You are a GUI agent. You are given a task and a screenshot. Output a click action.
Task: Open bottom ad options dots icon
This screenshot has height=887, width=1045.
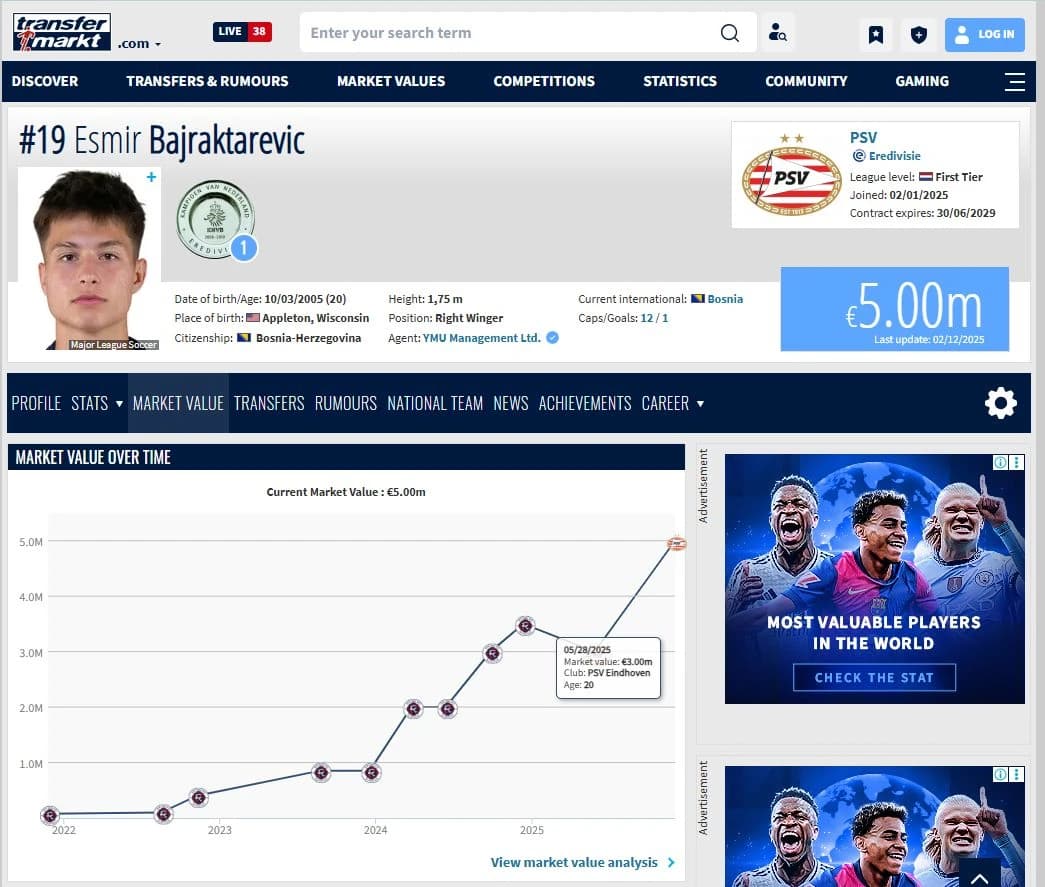tap(1016, 774)
